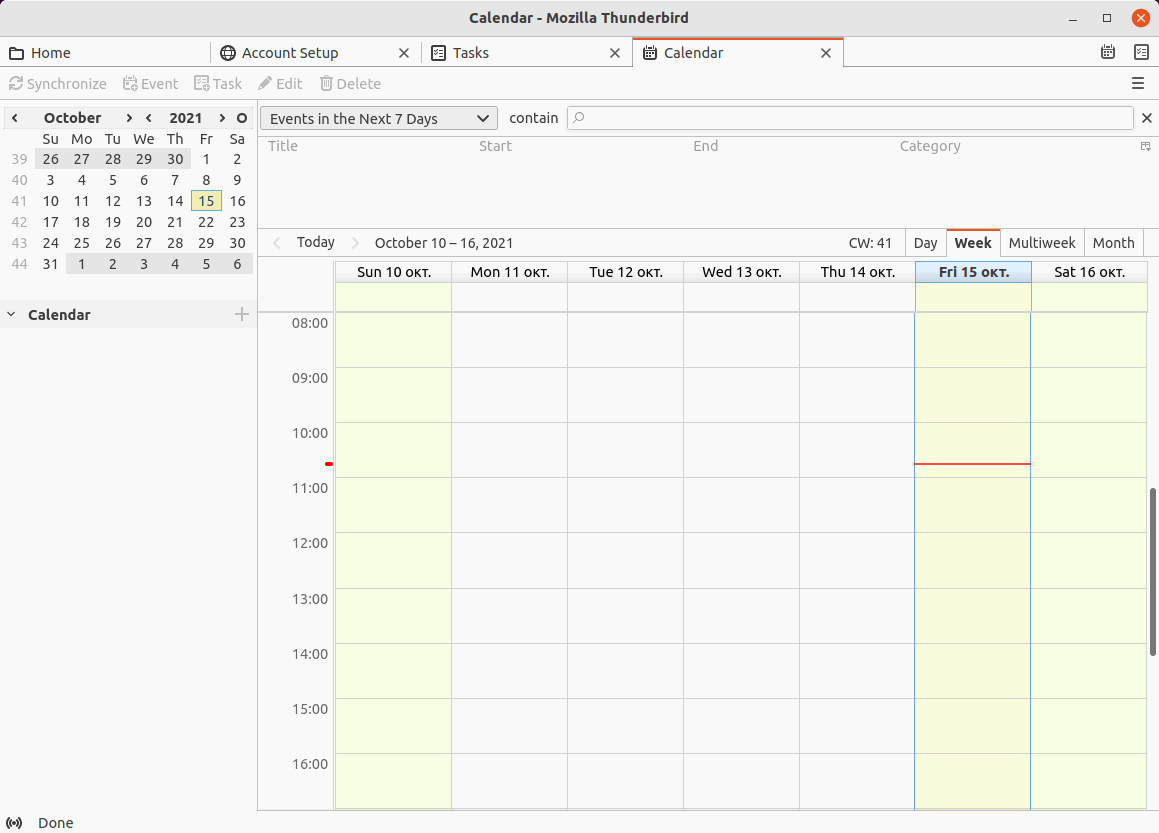Select October 31 in mini calendar
This screenshot has height=833, width=1159.
click(50, 264)
